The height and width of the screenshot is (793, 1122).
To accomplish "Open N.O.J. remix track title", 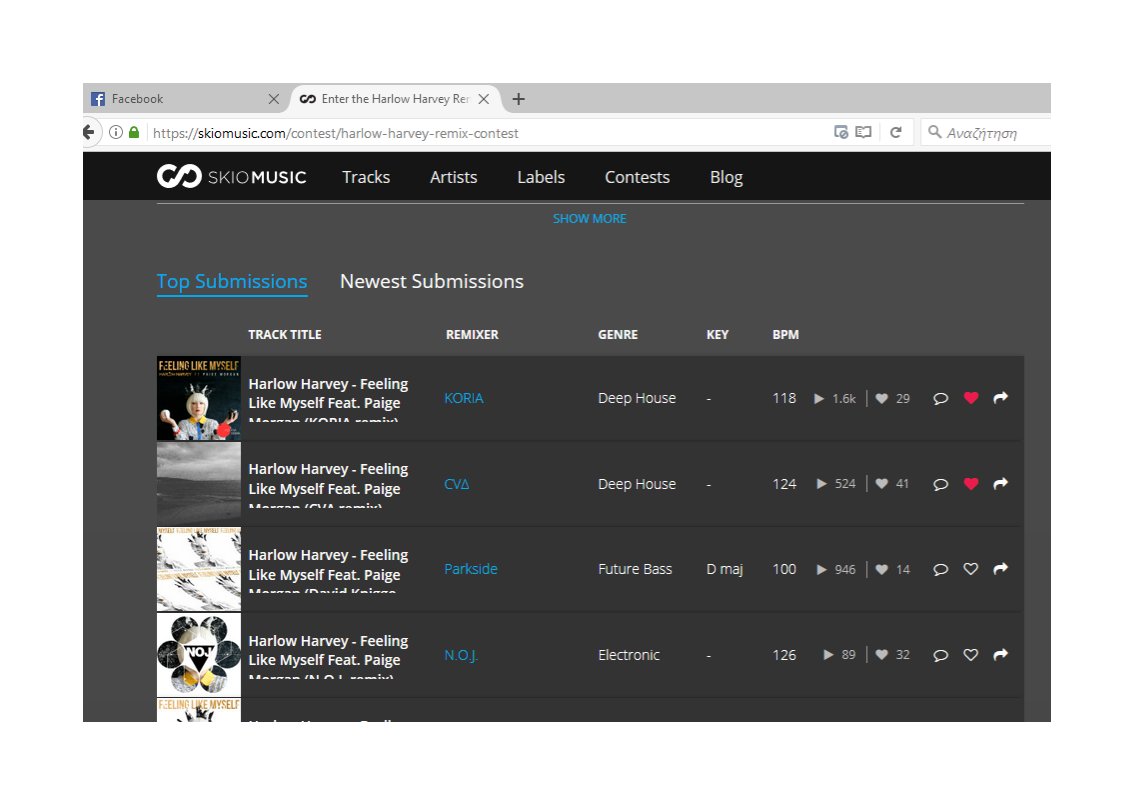I will tap(328, 655).
